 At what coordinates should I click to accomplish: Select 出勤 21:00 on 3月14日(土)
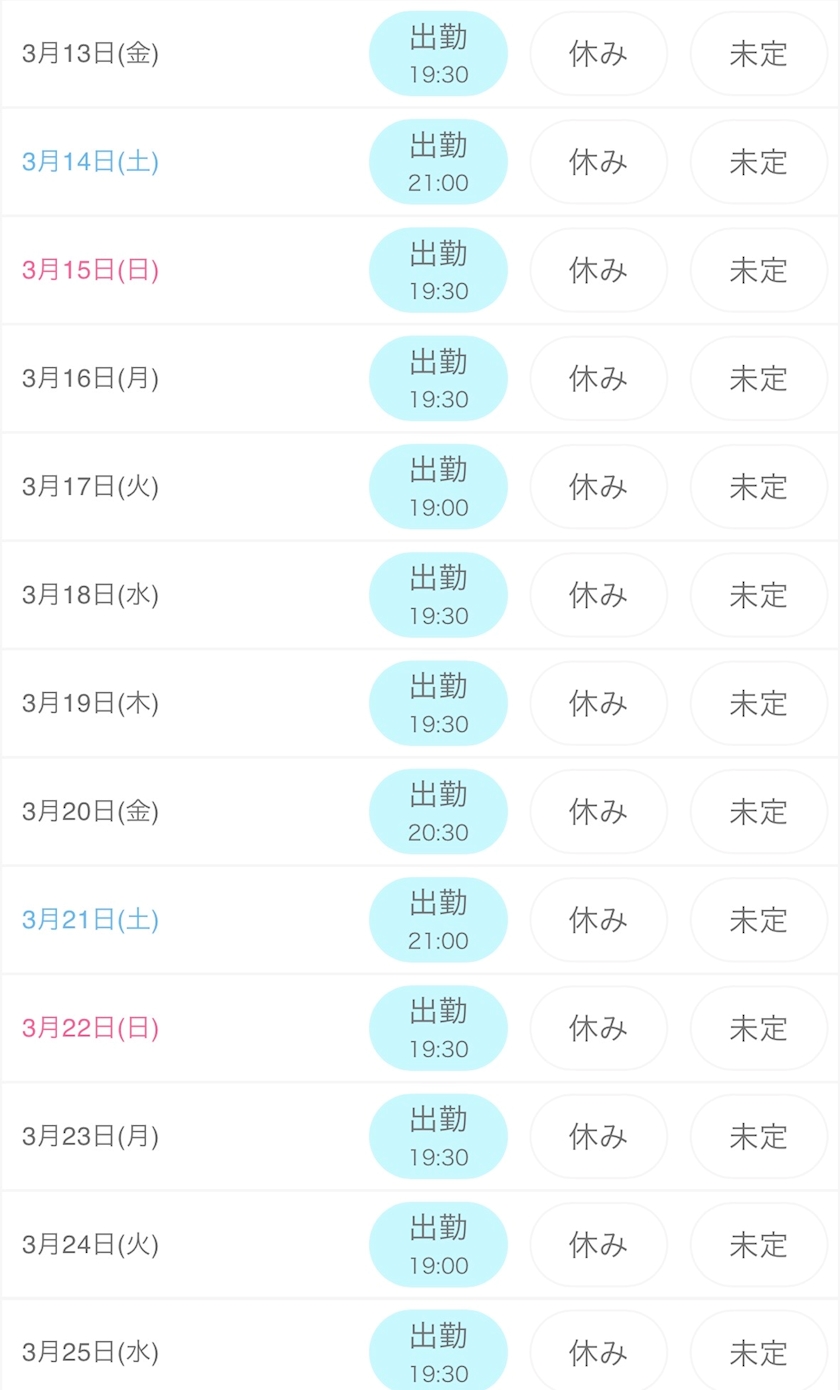tap(438, 162)
